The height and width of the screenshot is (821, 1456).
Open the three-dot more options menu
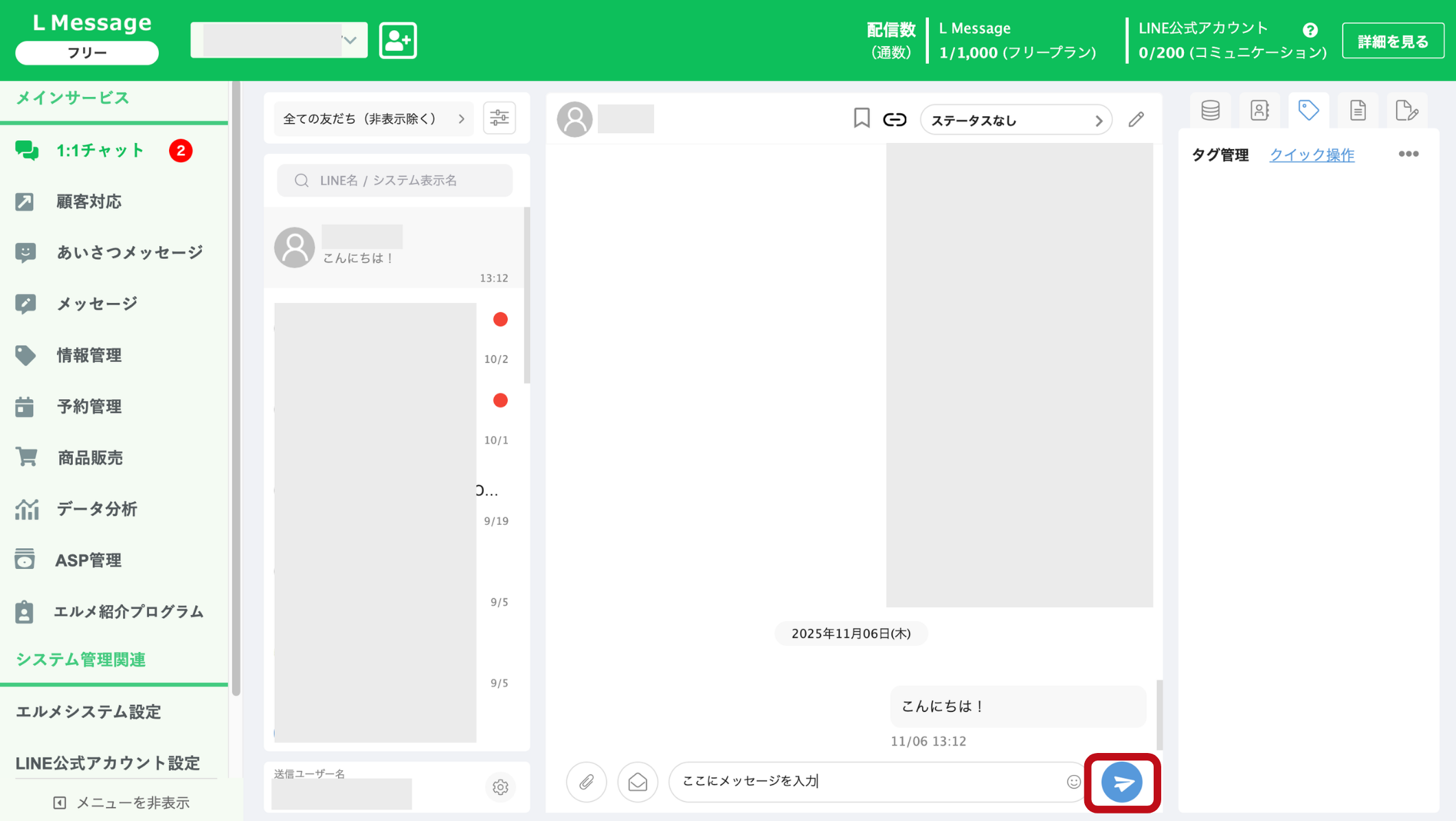coord(1409,154)
